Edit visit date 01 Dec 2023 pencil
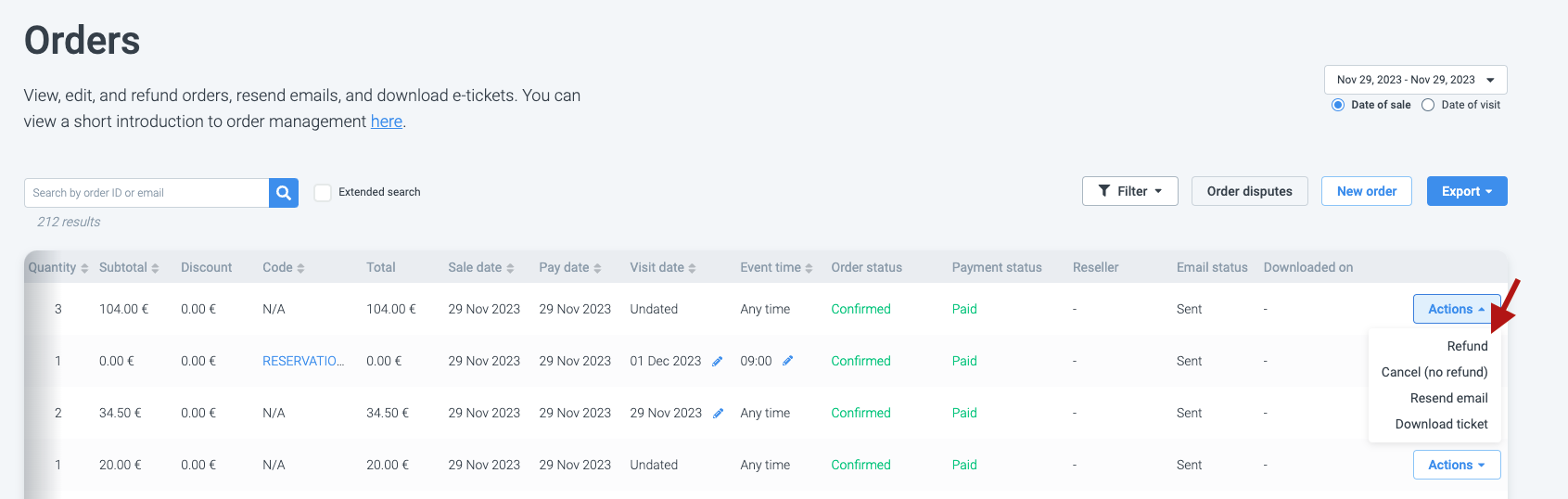 [718, 362]
